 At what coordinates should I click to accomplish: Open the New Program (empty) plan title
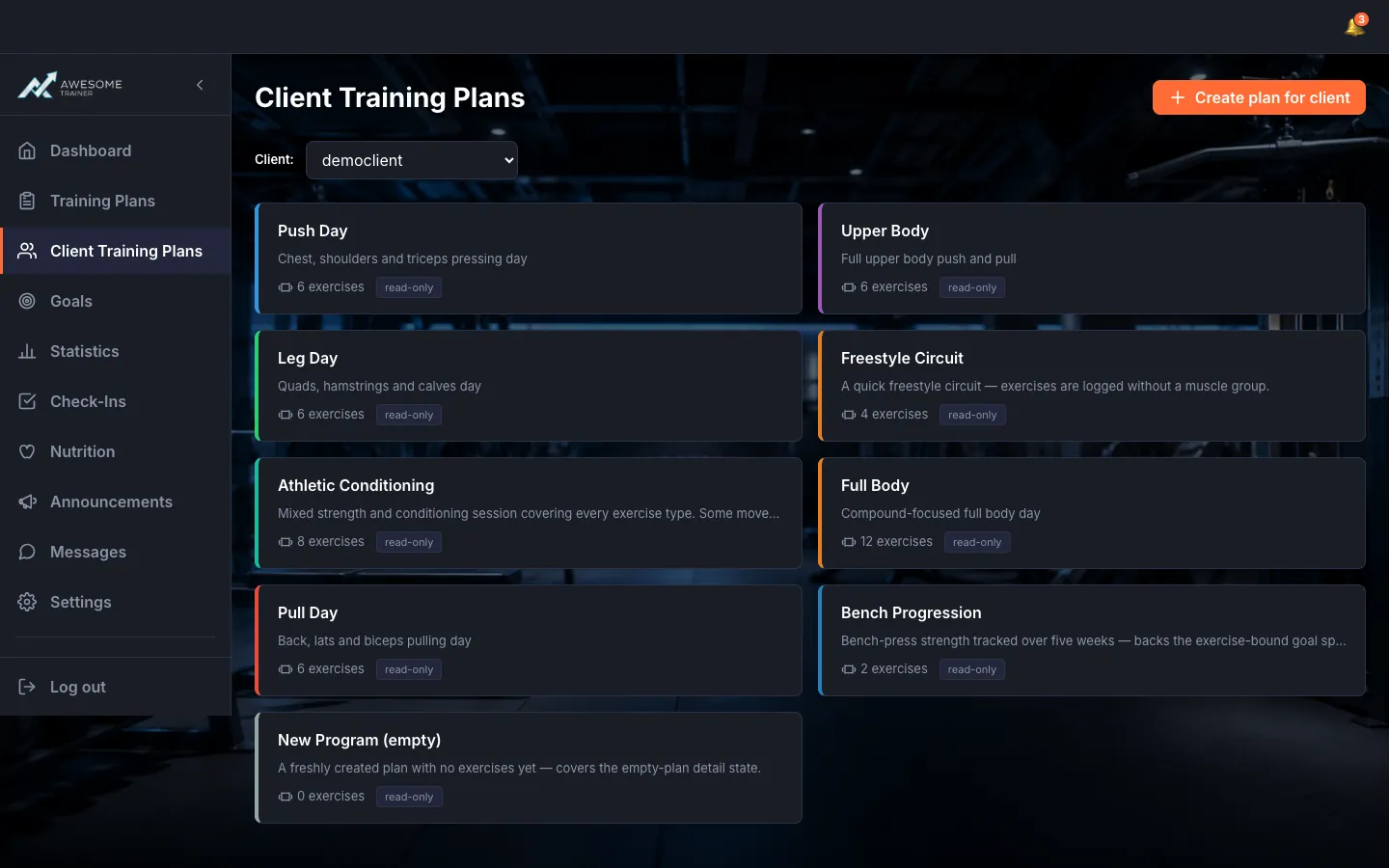click(359, 740)
